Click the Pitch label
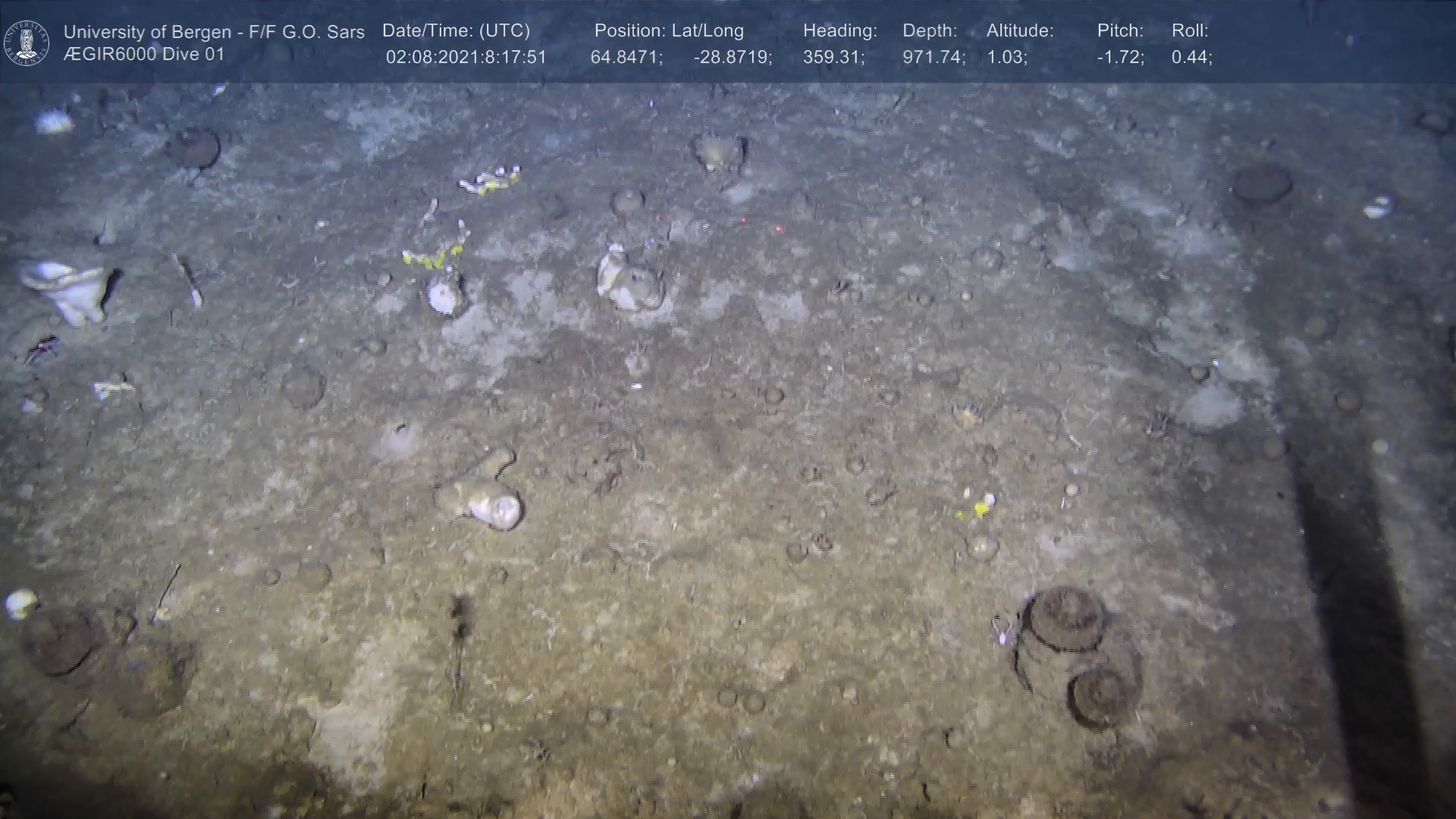The height and width of the screenshot is (819, 1456). click(1120, 31)
